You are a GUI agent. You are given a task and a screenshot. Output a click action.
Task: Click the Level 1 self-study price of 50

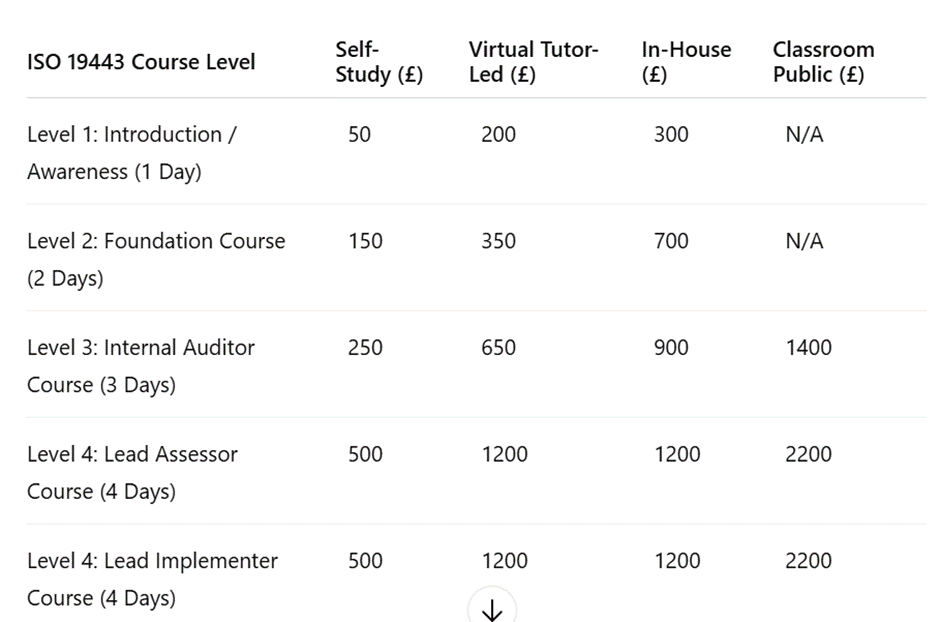click(x=359, y=134)
